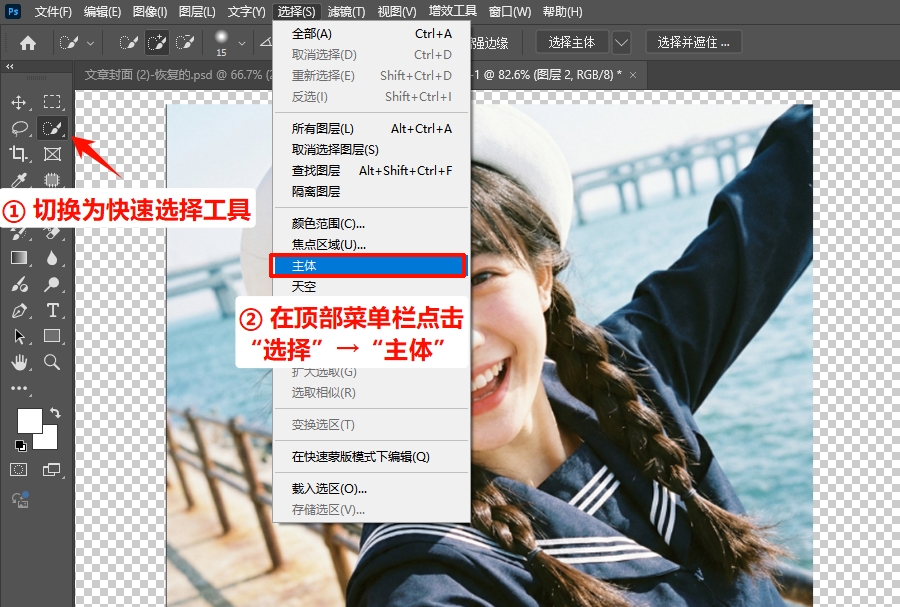Open the dropdown beside 选择主体 button
The width and height of the screenshot is (900, 607).
tap(621, 42)
